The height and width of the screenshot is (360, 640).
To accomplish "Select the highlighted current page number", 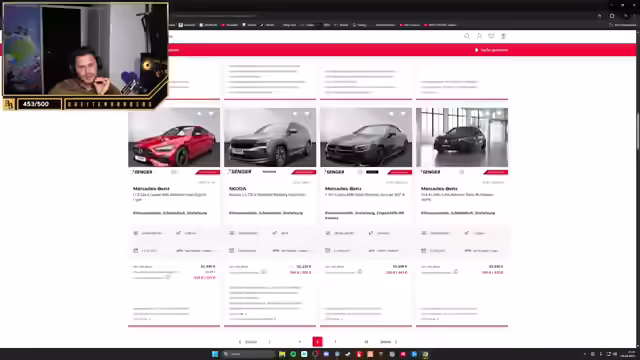I will click(x=317, y=342).
